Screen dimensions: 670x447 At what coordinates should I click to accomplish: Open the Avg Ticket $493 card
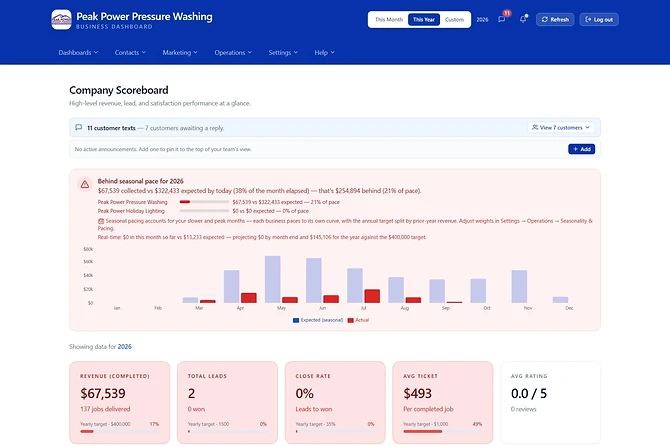(x=443, y=403)
